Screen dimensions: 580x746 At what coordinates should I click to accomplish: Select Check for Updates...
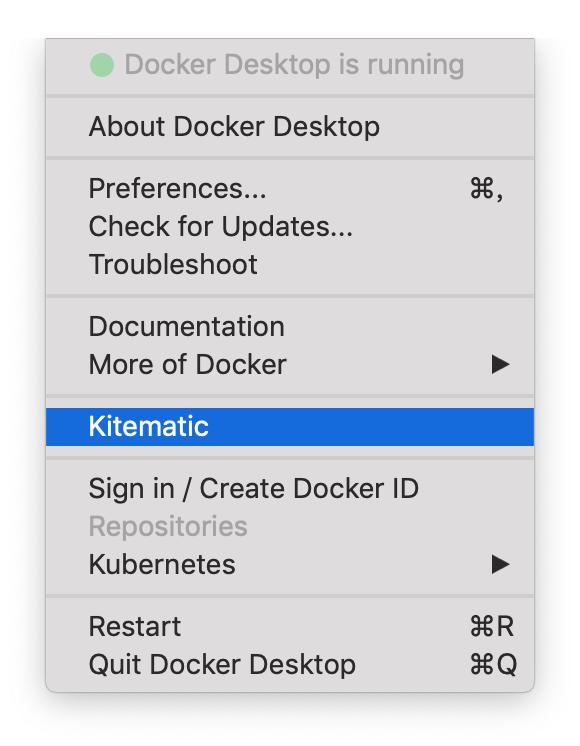point(290,226)
